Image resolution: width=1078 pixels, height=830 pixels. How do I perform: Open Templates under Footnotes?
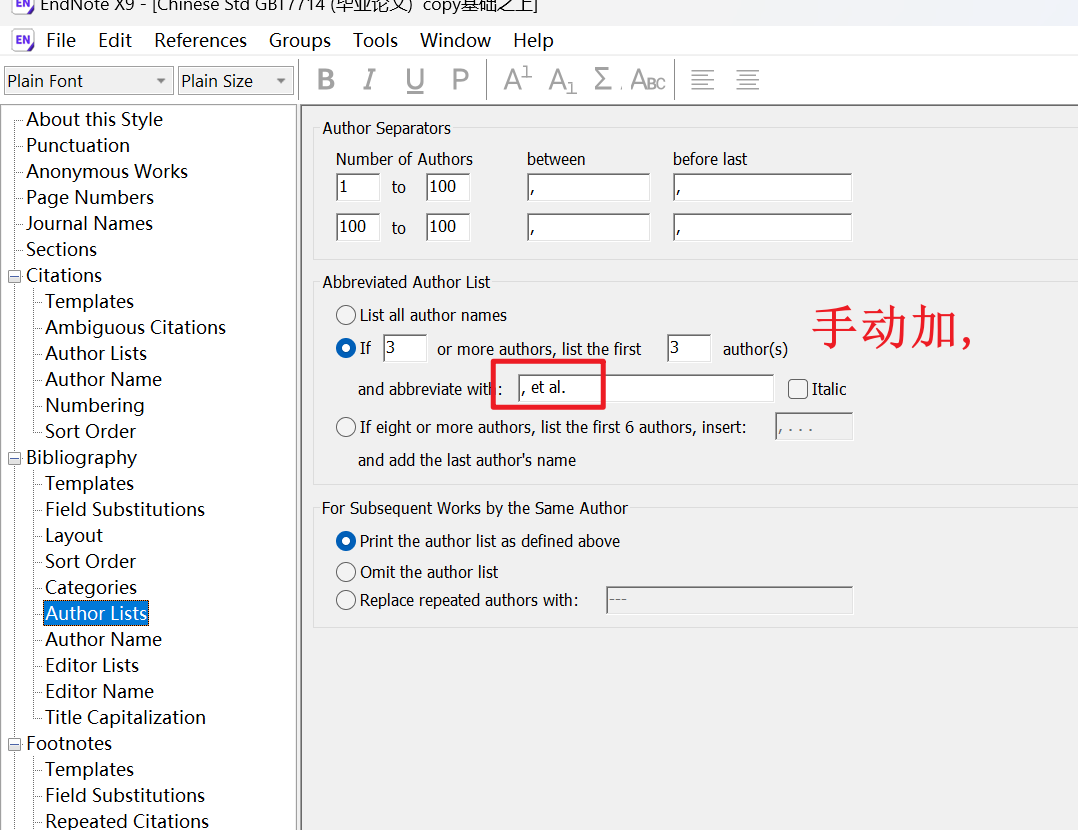tap(89, 769)
